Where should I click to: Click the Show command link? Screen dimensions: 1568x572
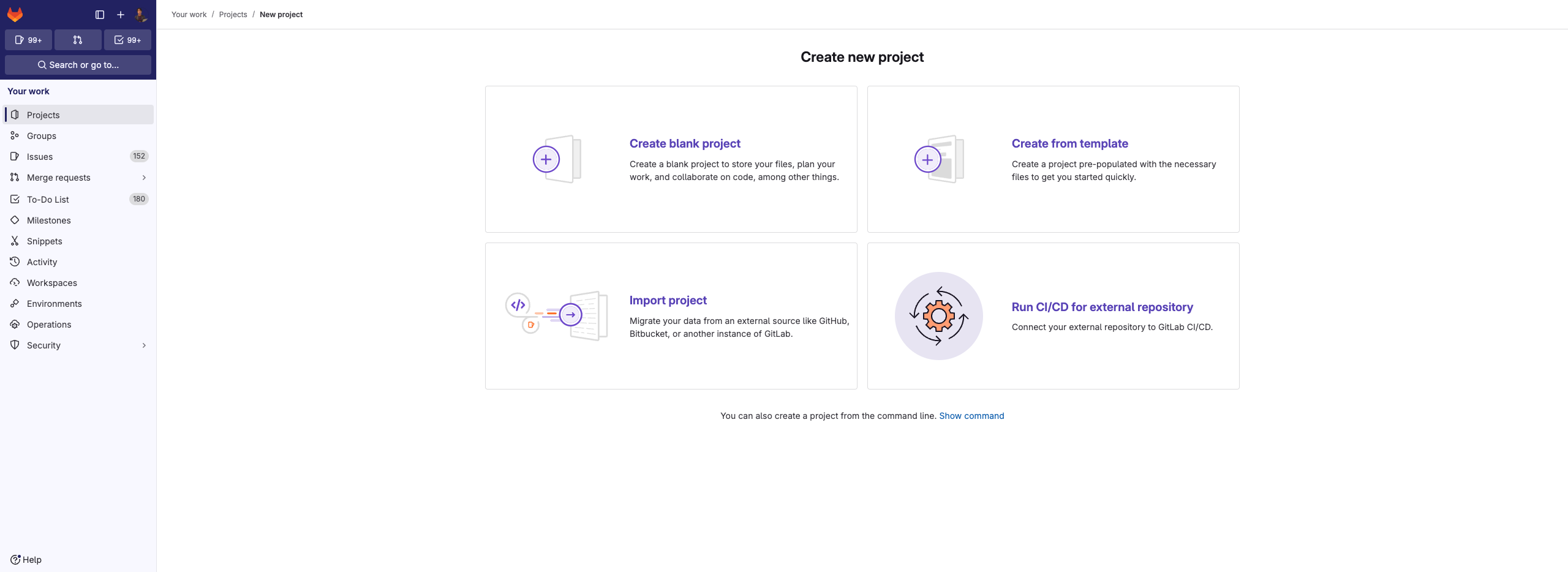pos(971,416)
